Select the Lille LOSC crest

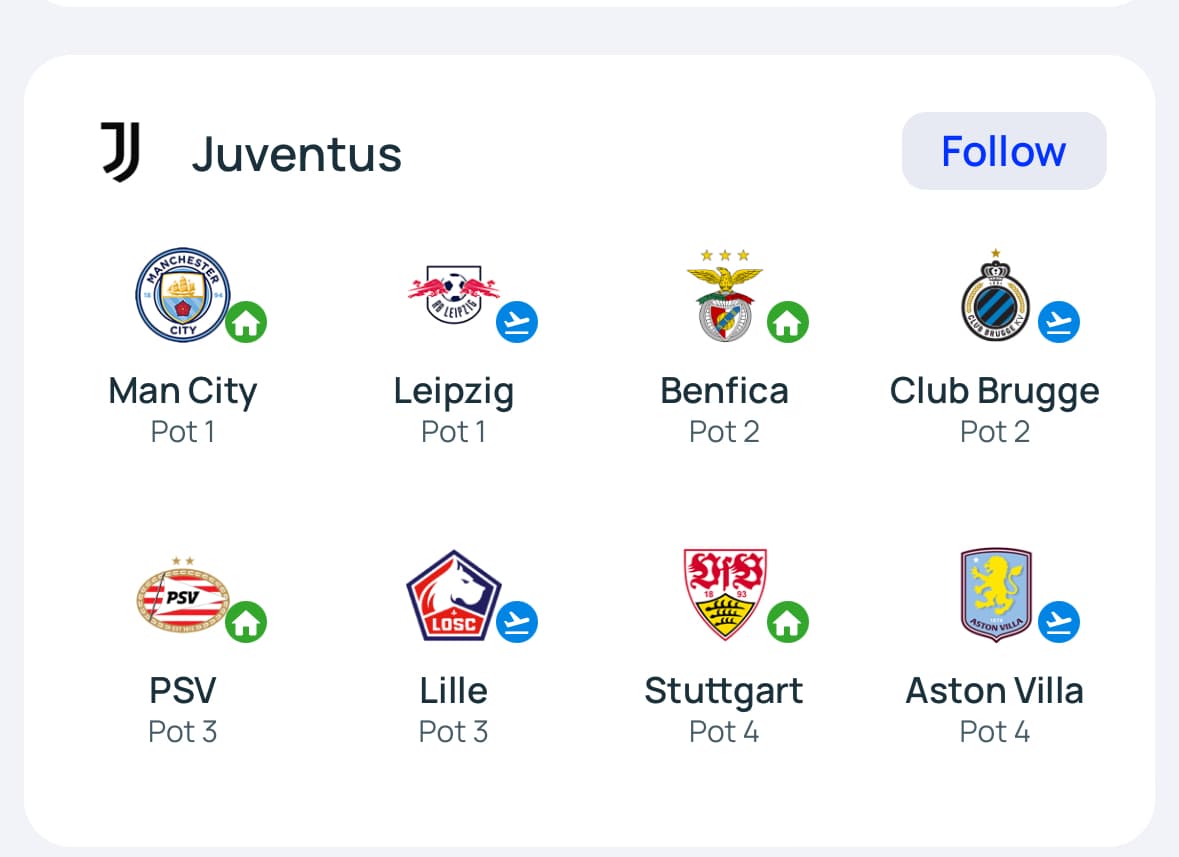[453, 596]
